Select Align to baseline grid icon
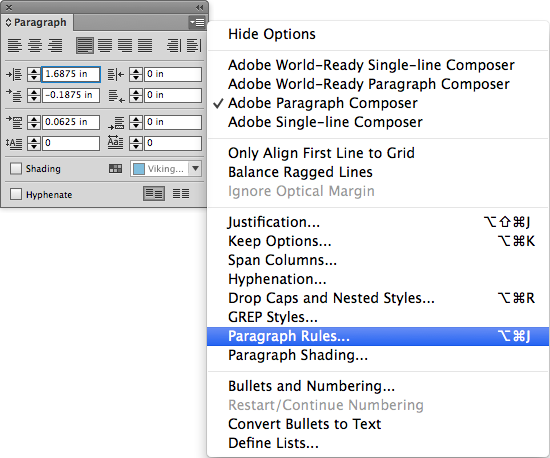This screenshot has height=458, width=550. [x=154, y=194]
